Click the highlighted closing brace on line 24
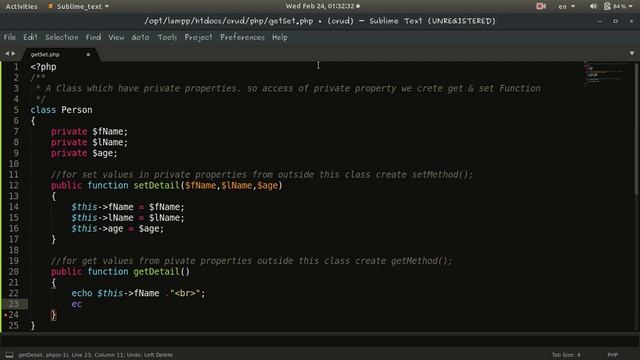This screenshot has height=360, width=640. [x=53, y=315]
